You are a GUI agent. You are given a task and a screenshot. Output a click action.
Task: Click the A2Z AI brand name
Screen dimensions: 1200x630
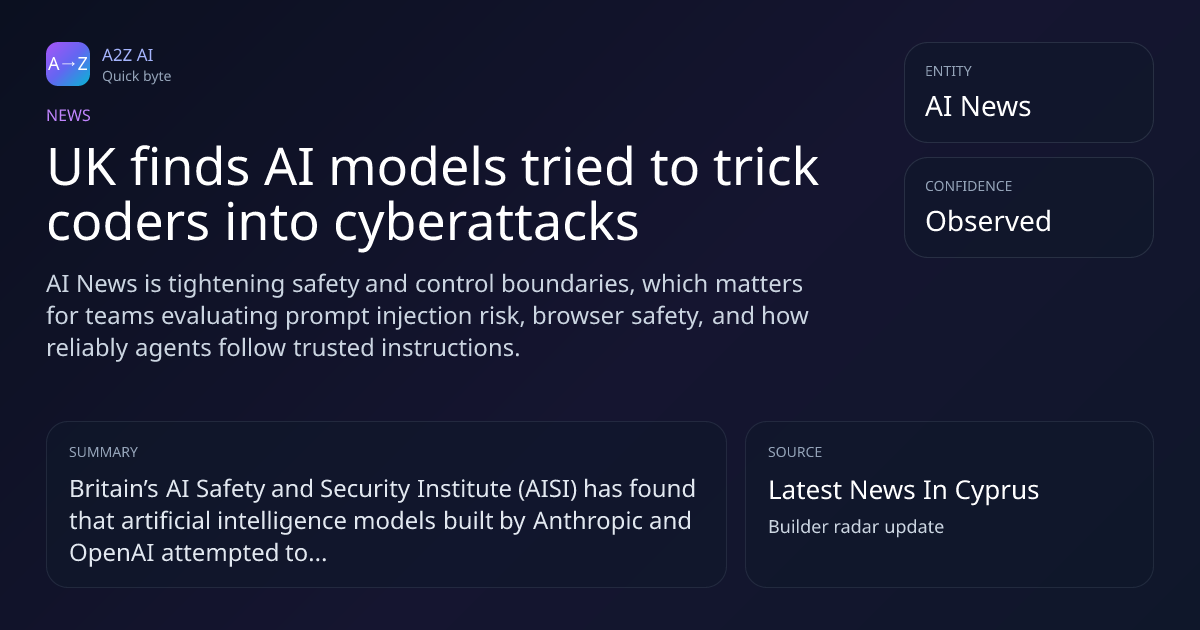pyautogui.click(x=127, y=55)
